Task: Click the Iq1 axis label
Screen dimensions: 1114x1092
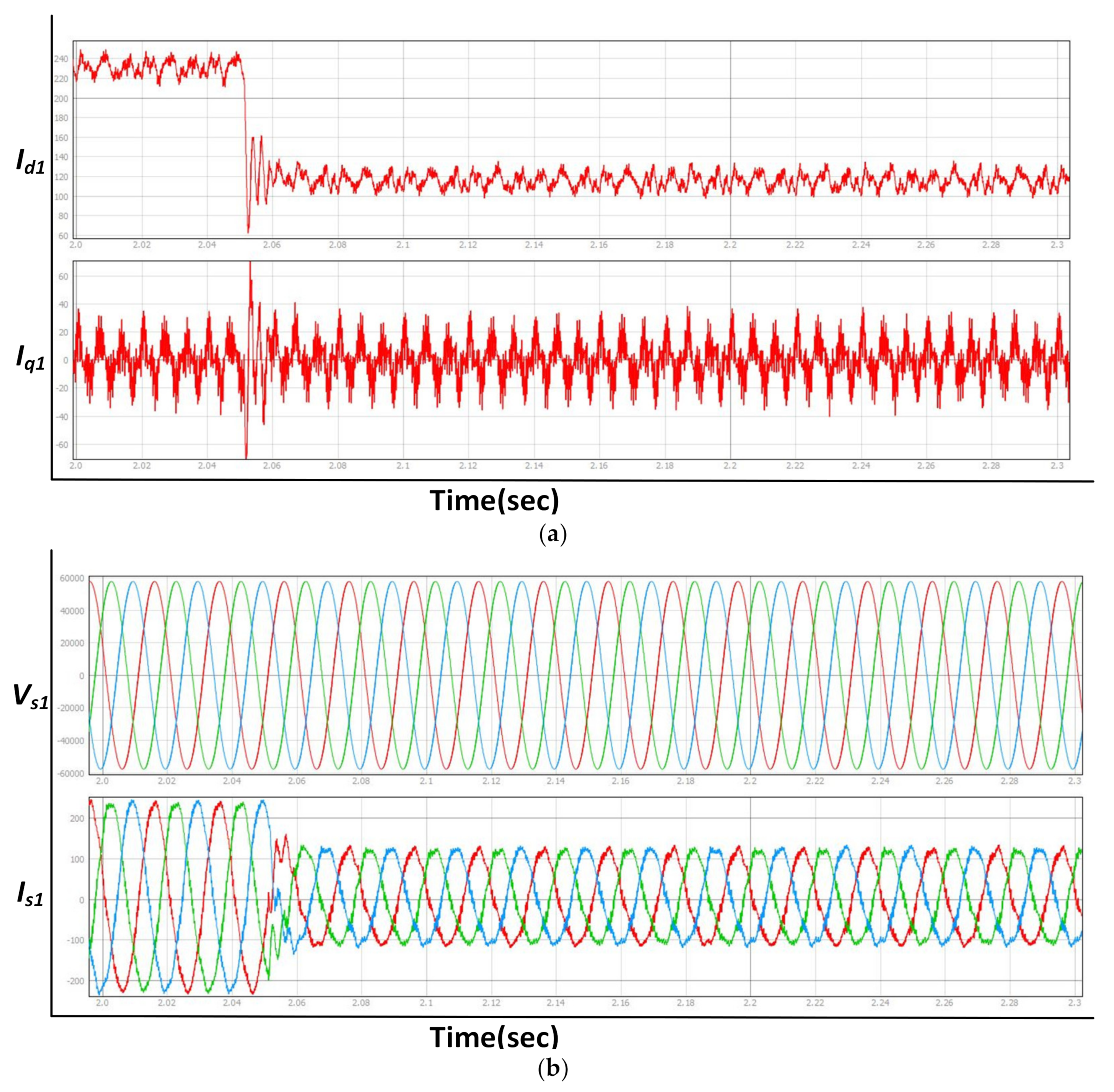Action: [x=30, y=358]
